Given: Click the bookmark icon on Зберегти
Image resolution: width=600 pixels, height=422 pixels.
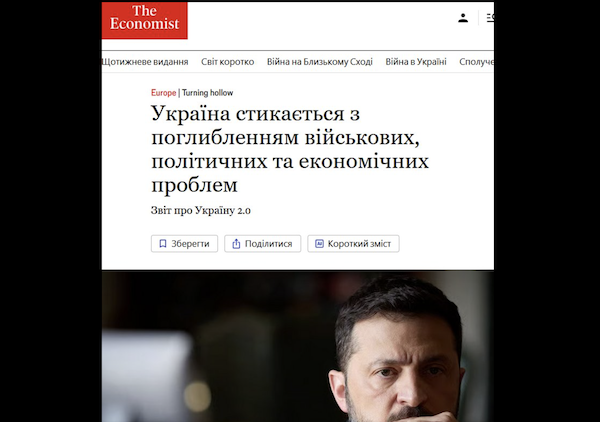Looking at the screenshot, I should pos(163,244).
